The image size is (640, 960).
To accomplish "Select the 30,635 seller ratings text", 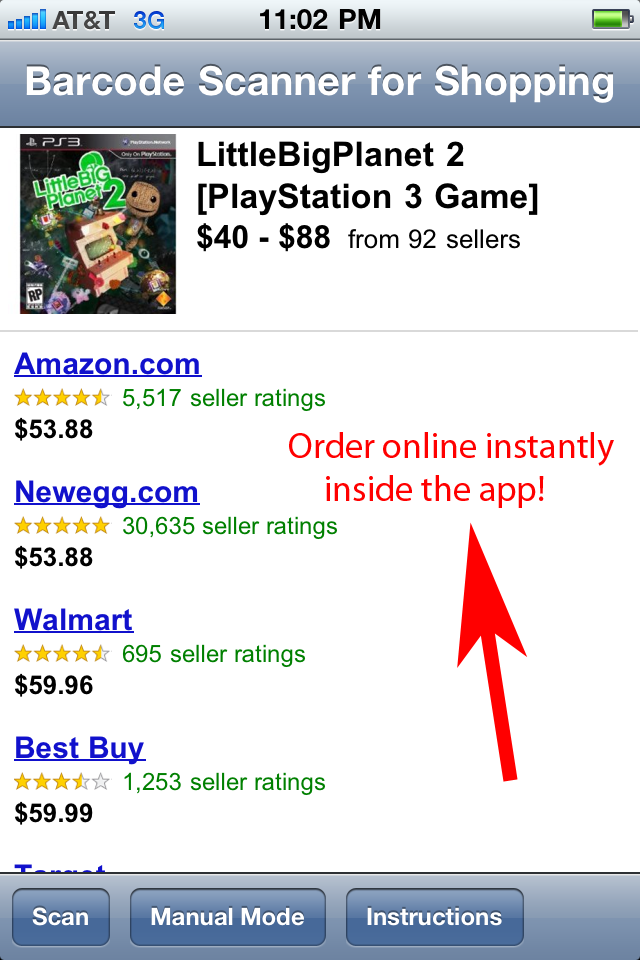I will click(230, 526).
